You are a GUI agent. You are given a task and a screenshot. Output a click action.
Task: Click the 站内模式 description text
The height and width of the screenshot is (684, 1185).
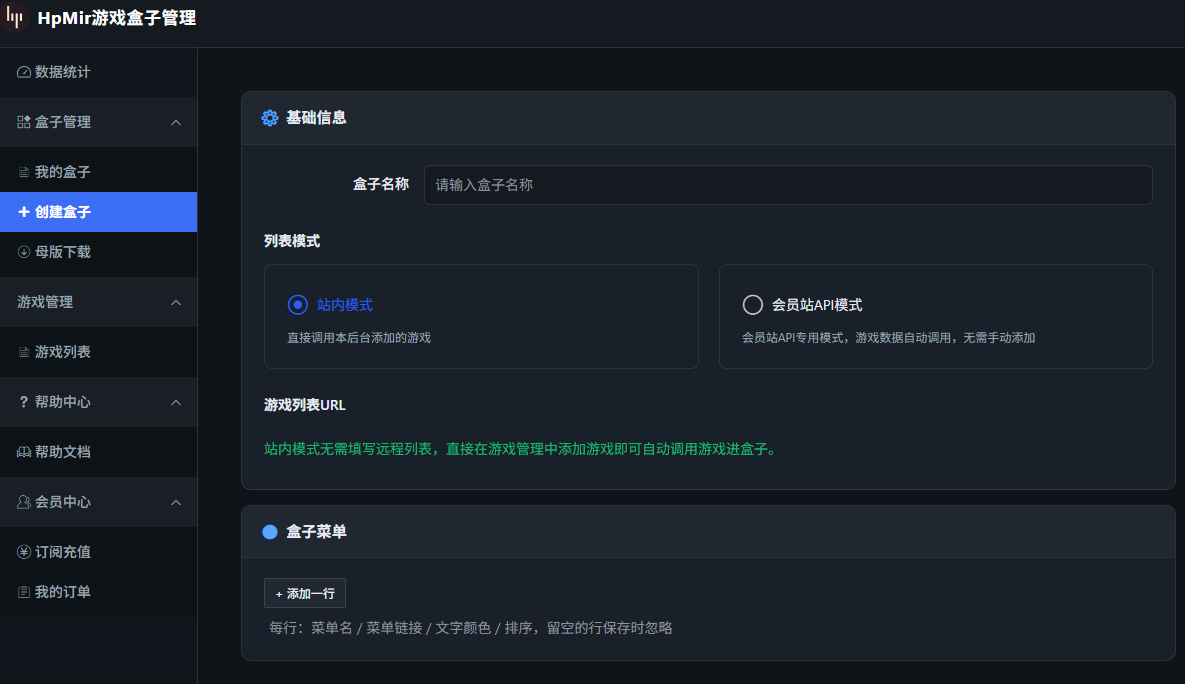click(359, 338)
